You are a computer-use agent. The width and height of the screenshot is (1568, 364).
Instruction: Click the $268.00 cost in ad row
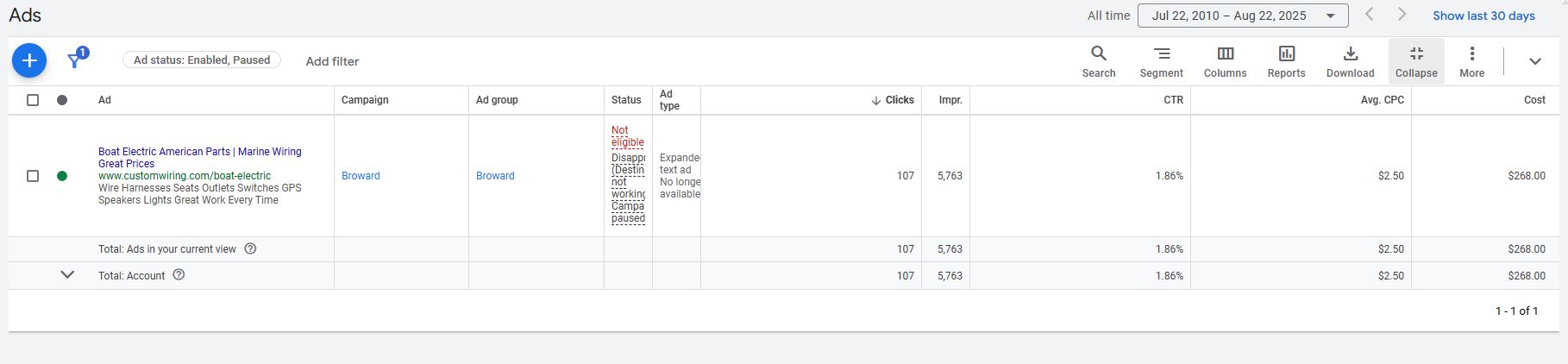tap(1527, 176)
